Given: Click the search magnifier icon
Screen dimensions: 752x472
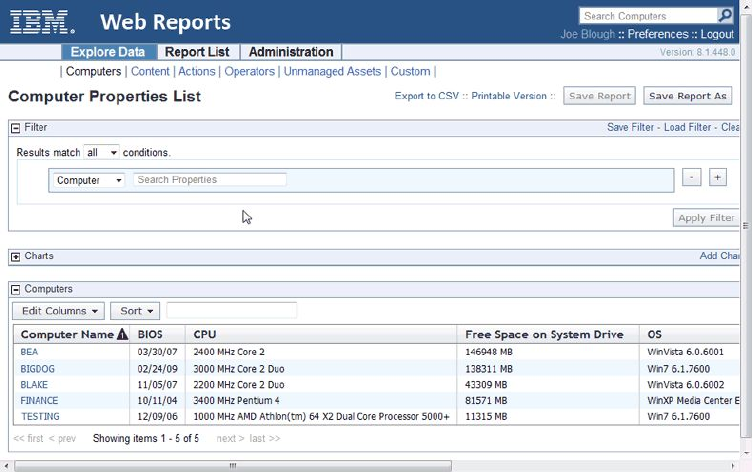Looking at the screenshot, I should (x=725, y=16).
